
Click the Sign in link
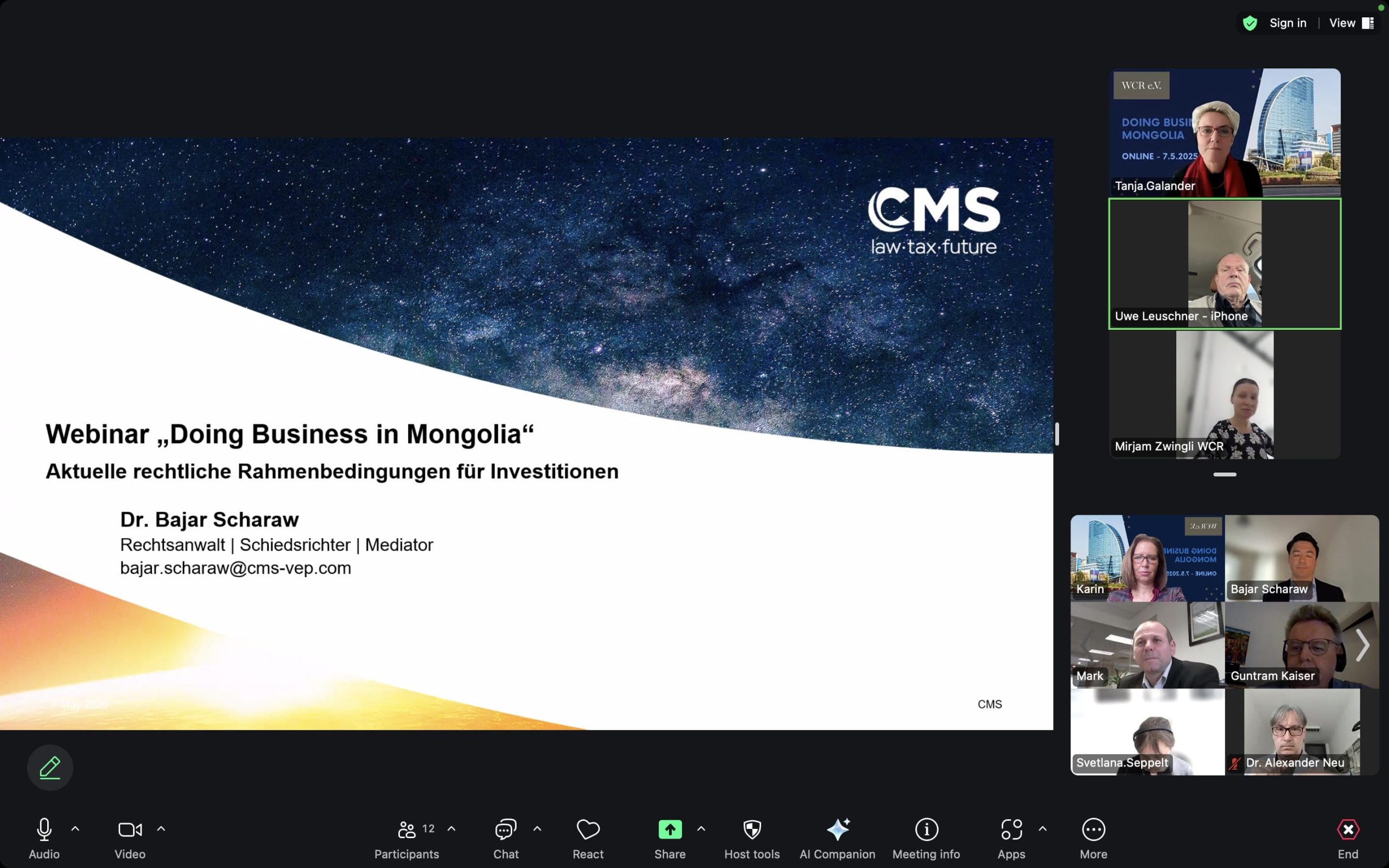click(1288, 23)
